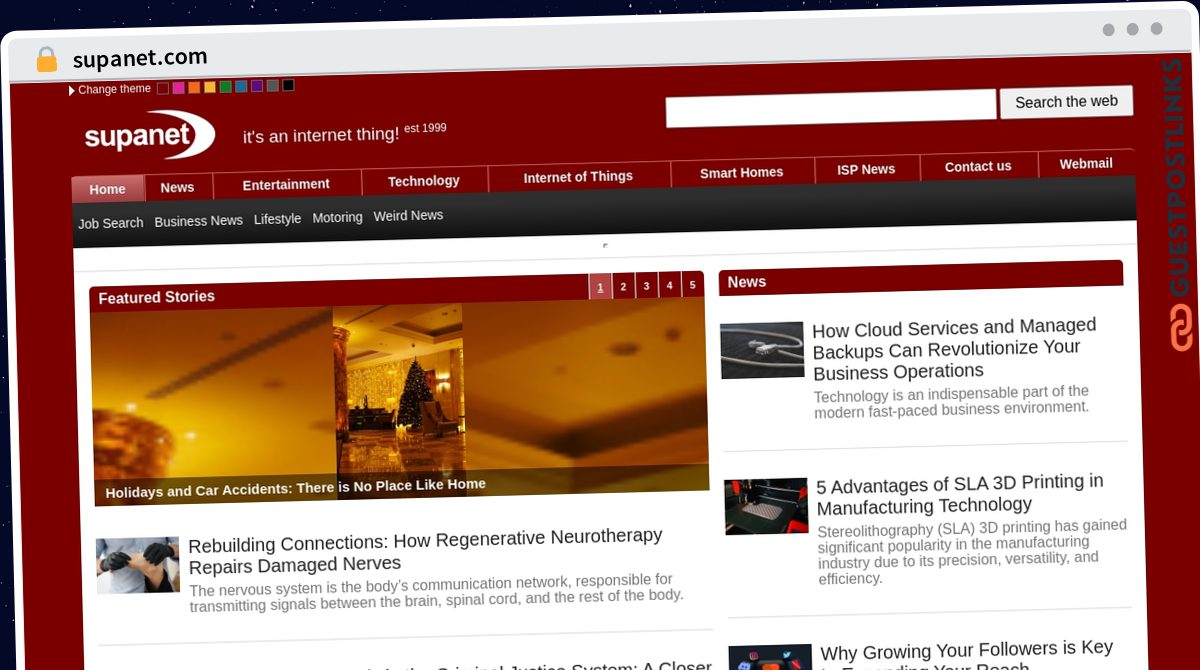This screenshot has height=670, width=1200.
Task: Choose the yellow theme swatch
Action: (210, 87)
